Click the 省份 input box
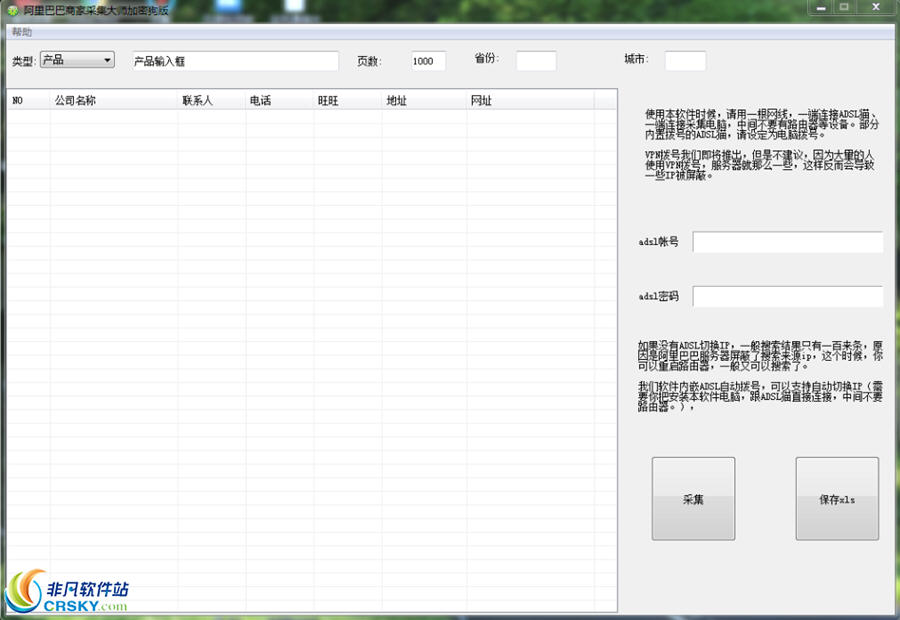The height and width of the screenshot is (620, 900). pyautogui.click(x=536, y=61)
